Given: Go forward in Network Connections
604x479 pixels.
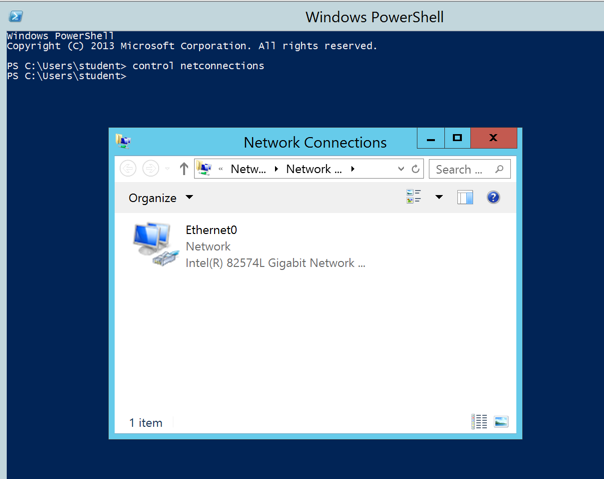Looking at the screenshot, I should click(x=151, y=169).
